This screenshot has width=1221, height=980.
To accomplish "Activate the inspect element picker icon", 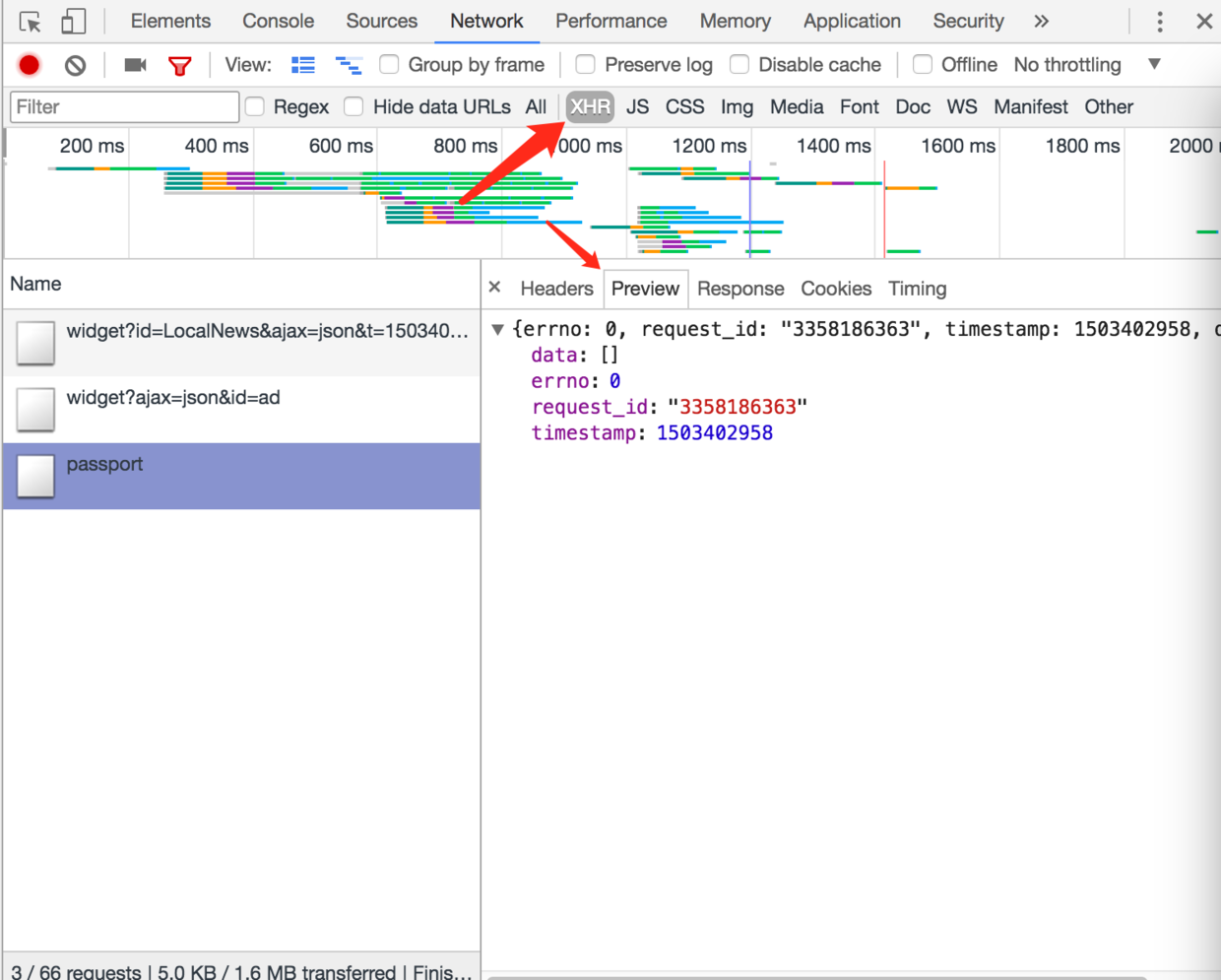I will coord(31,22).
